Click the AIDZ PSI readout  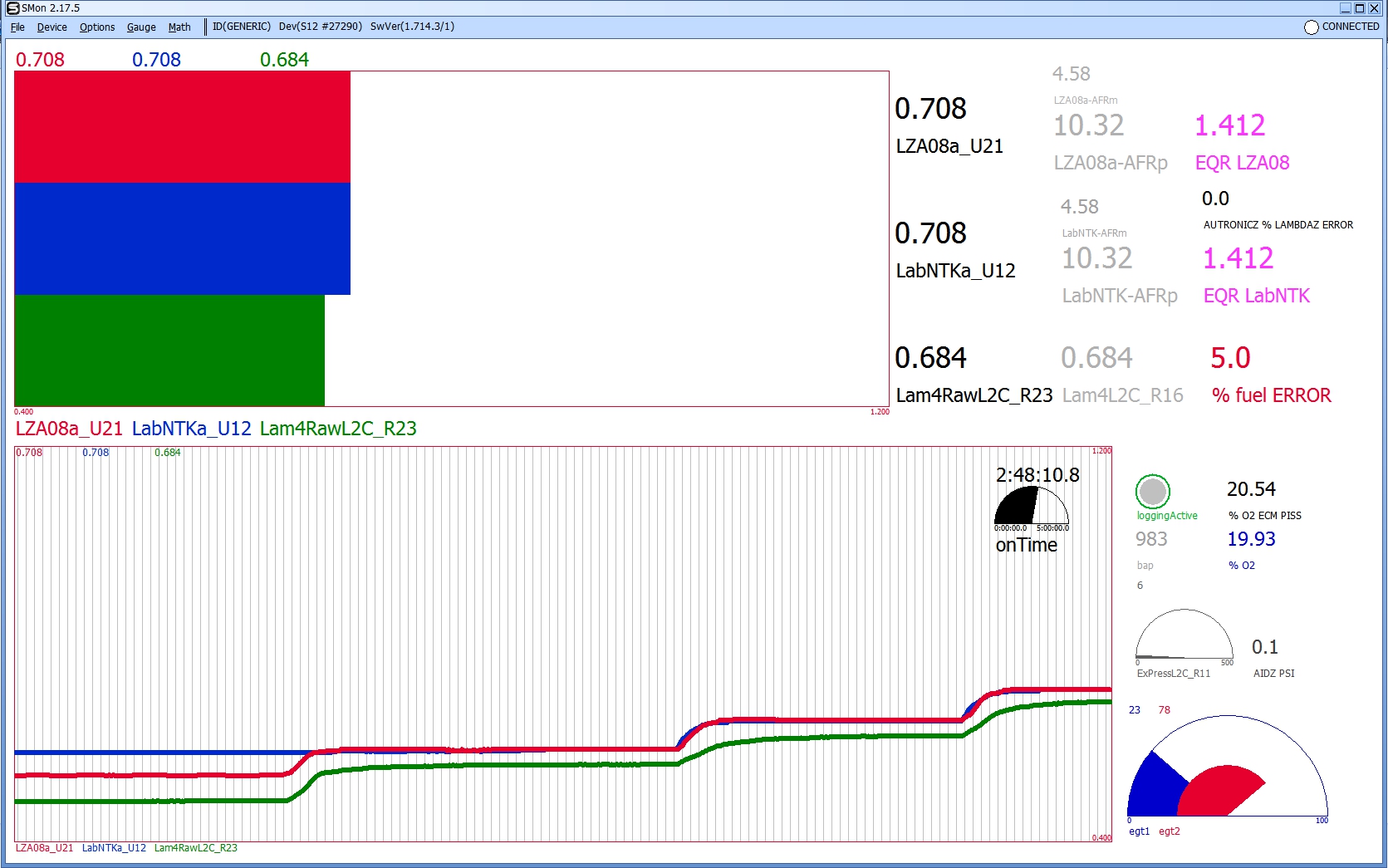pos(1265,647)
